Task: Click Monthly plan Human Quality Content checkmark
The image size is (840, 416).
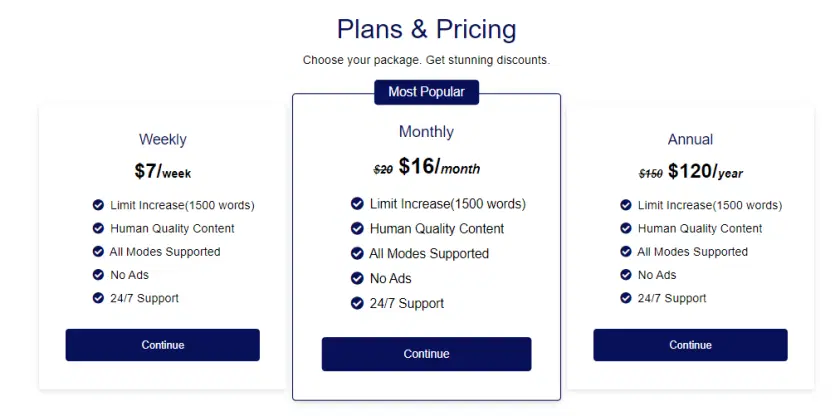Action: (357, 228)
